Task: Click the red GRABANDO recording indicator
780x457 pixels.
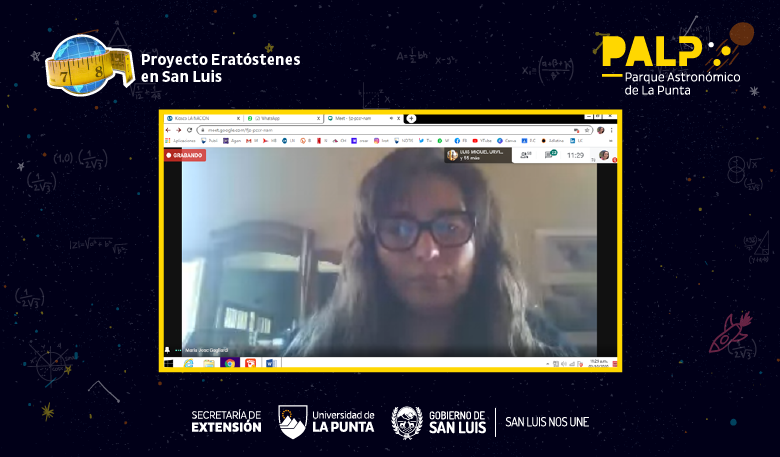Action: coord(185,155)
